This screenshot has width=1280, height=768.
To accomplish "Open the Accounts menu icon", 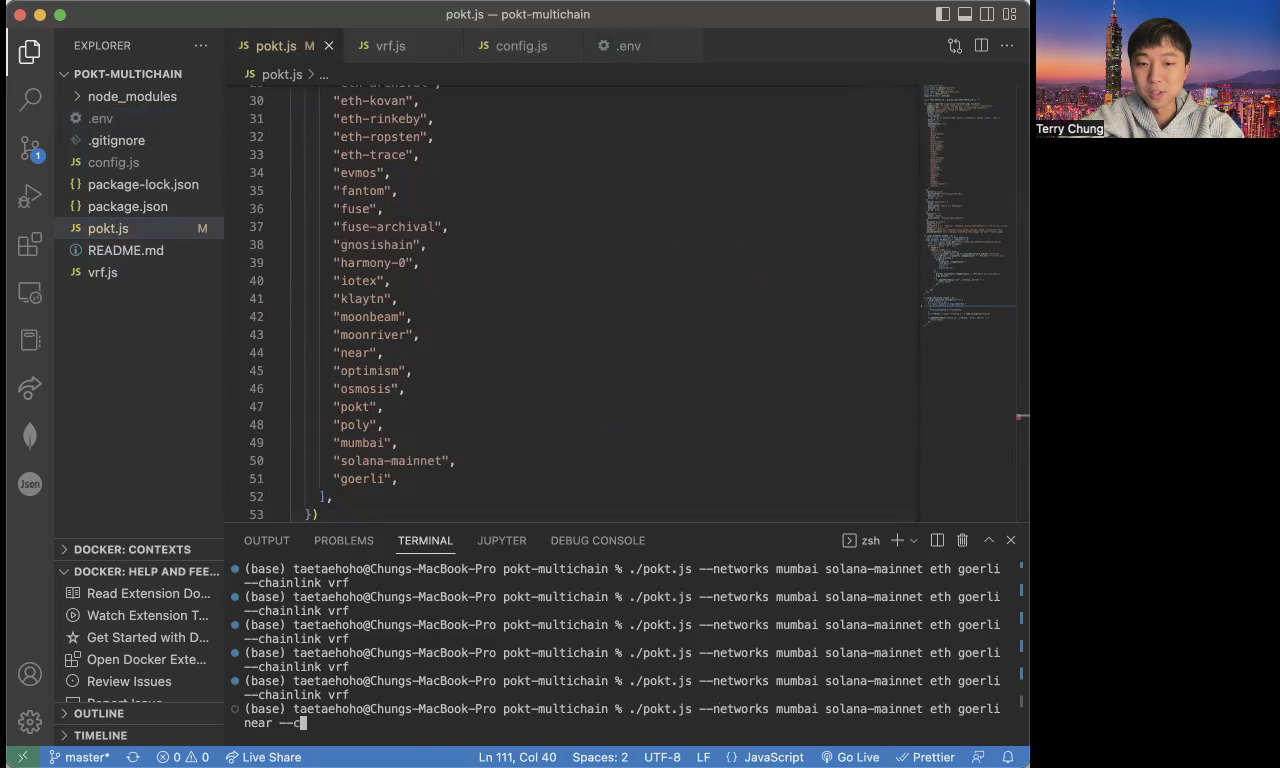I will click(x=30, y=673).
